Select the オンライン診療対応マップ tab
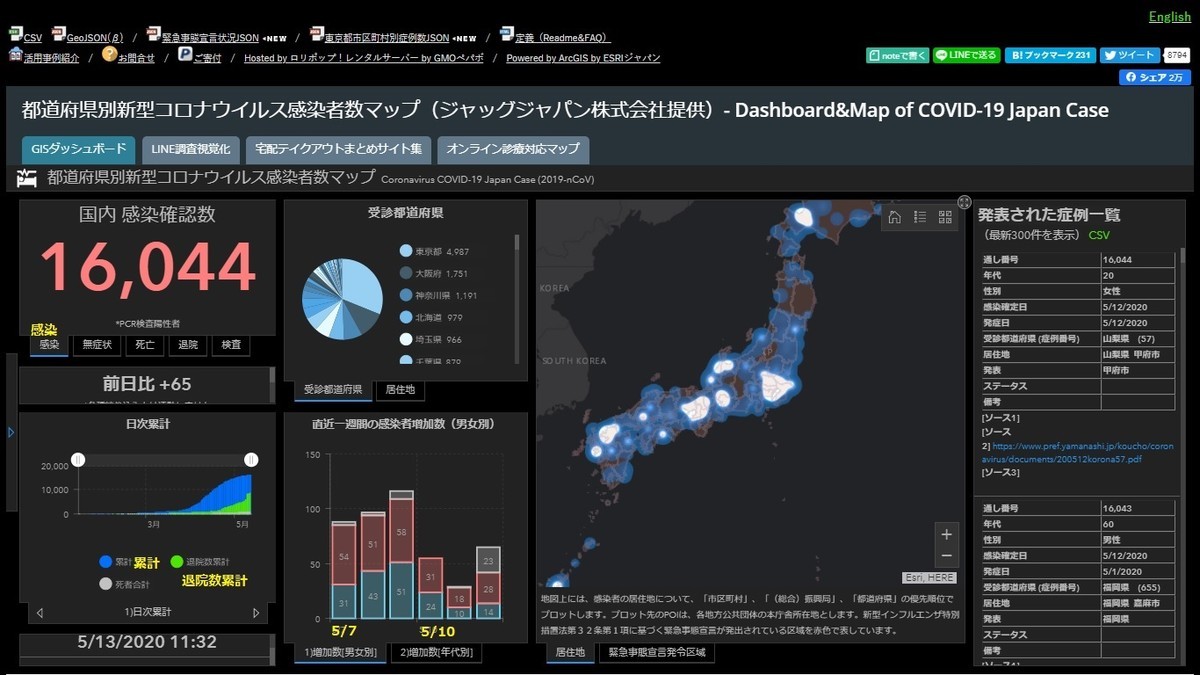The height and width of the screenshot is (675, 1200). pos(513,150)
